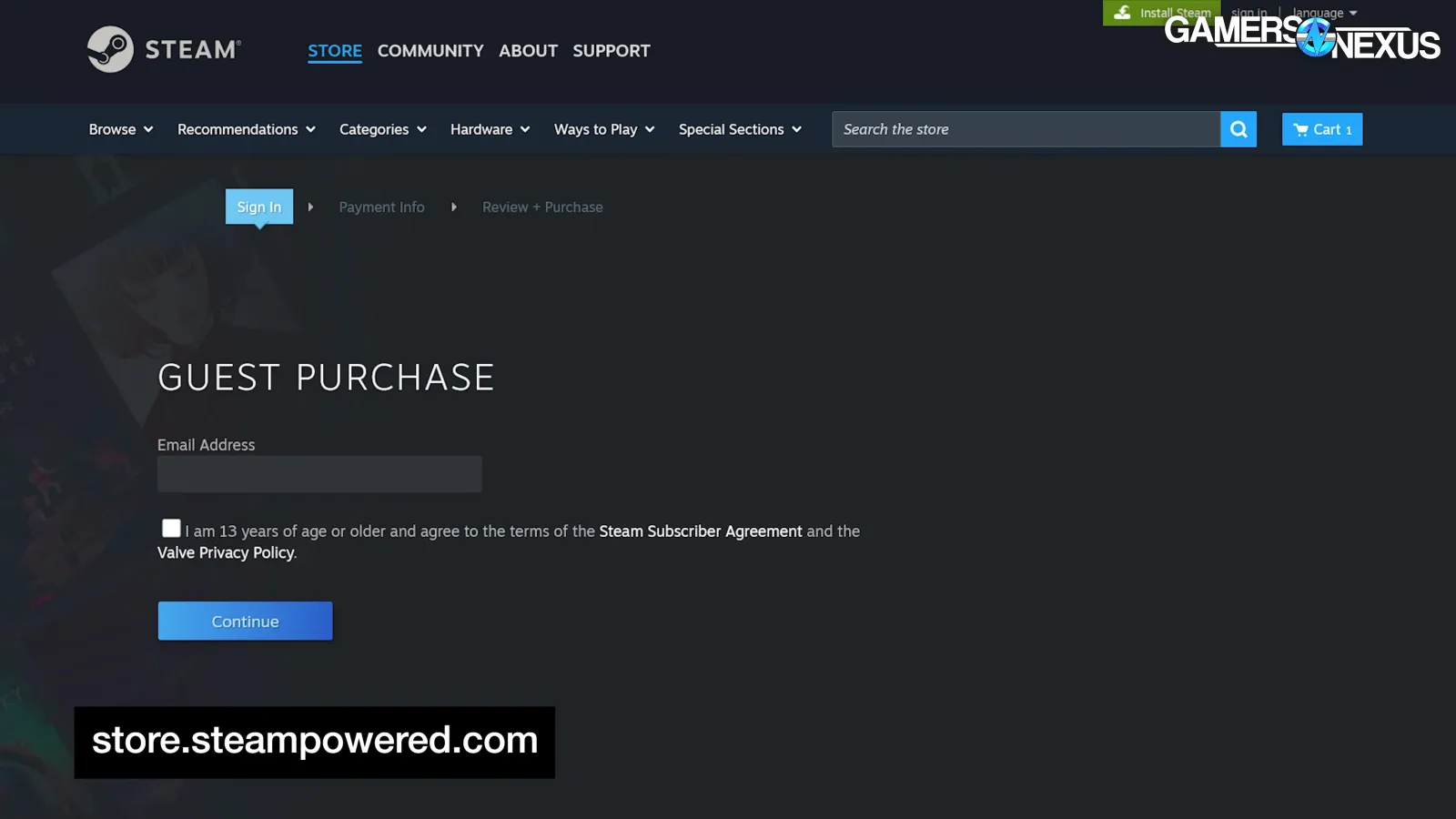Click the Steam logo
This screenshot has height=819, width=1456.
pyautogui.click(x=164, y=49)
